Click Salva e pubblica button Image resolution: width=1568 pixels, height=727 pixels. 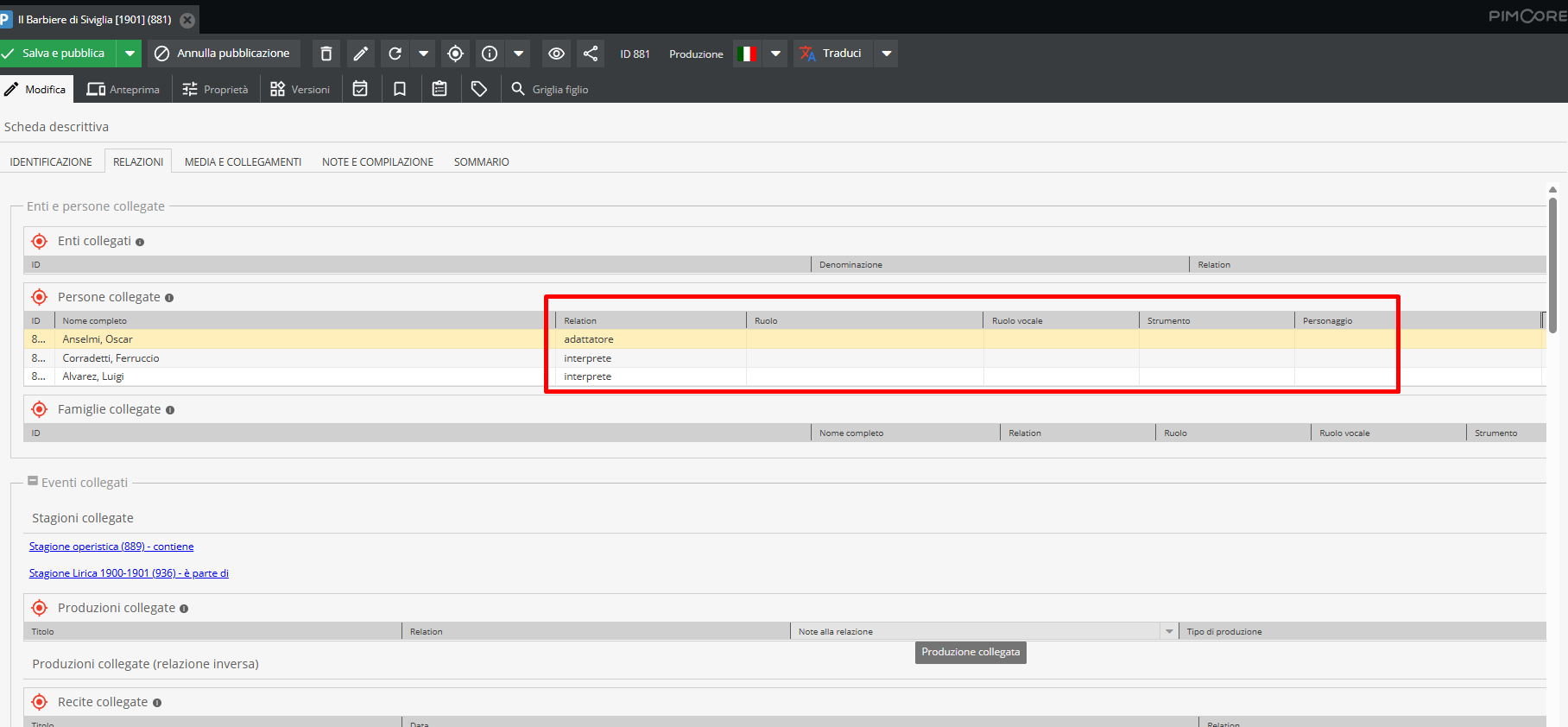tap(57, 54)
